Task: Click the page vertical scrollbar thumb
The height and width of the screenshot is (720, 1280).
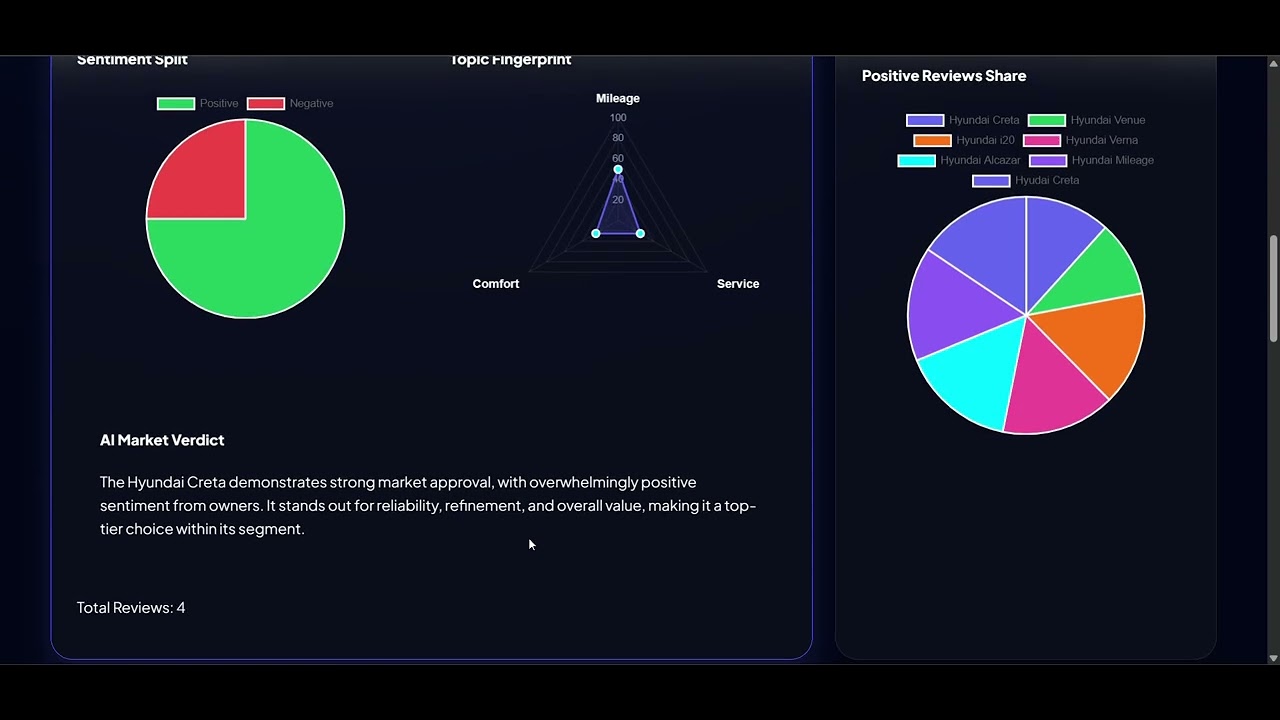Action: [x=1273, y=289]
